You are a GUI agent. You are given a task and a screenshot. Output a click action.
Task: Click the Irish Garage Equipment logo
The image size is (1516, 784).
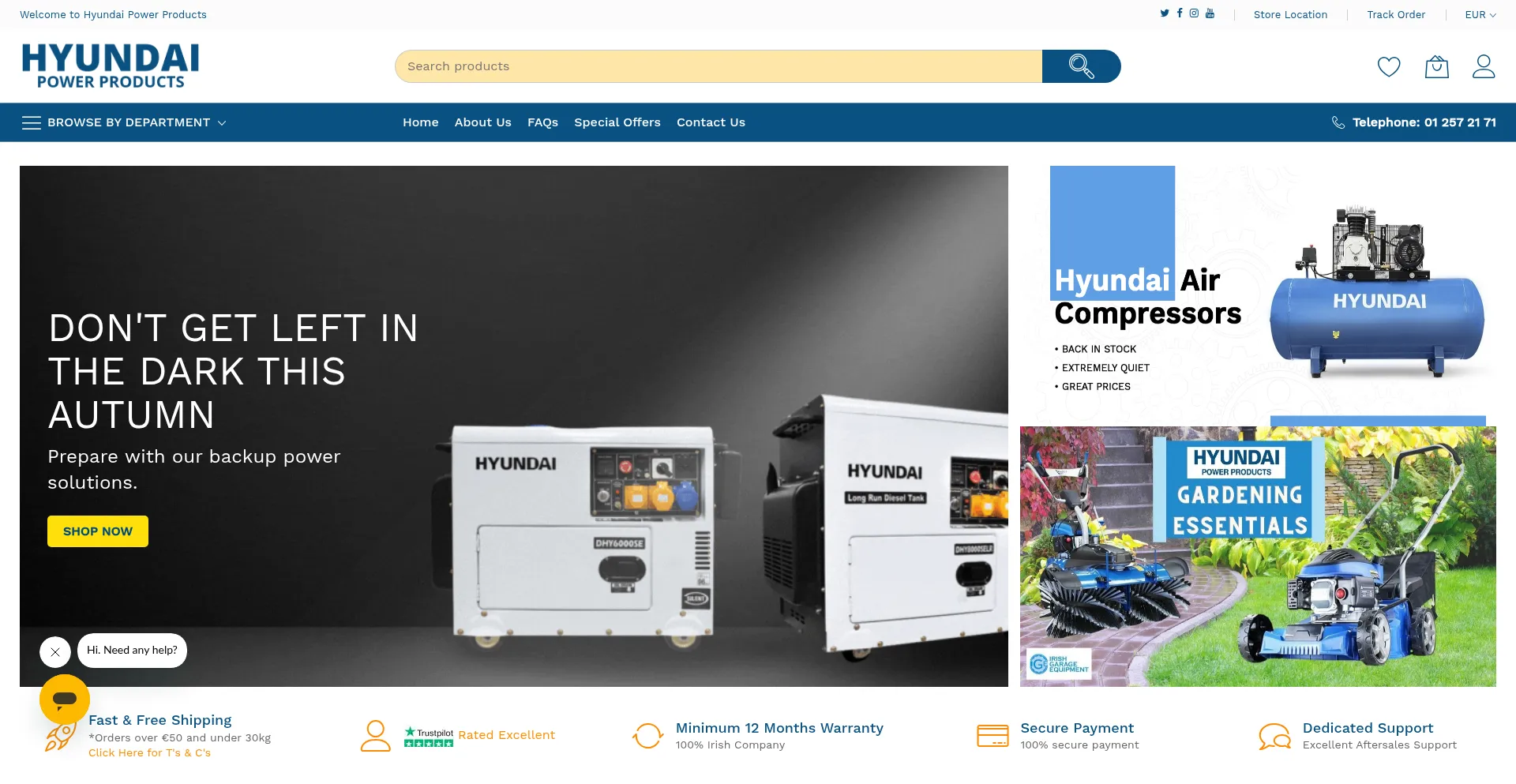tap(1060, 664)
